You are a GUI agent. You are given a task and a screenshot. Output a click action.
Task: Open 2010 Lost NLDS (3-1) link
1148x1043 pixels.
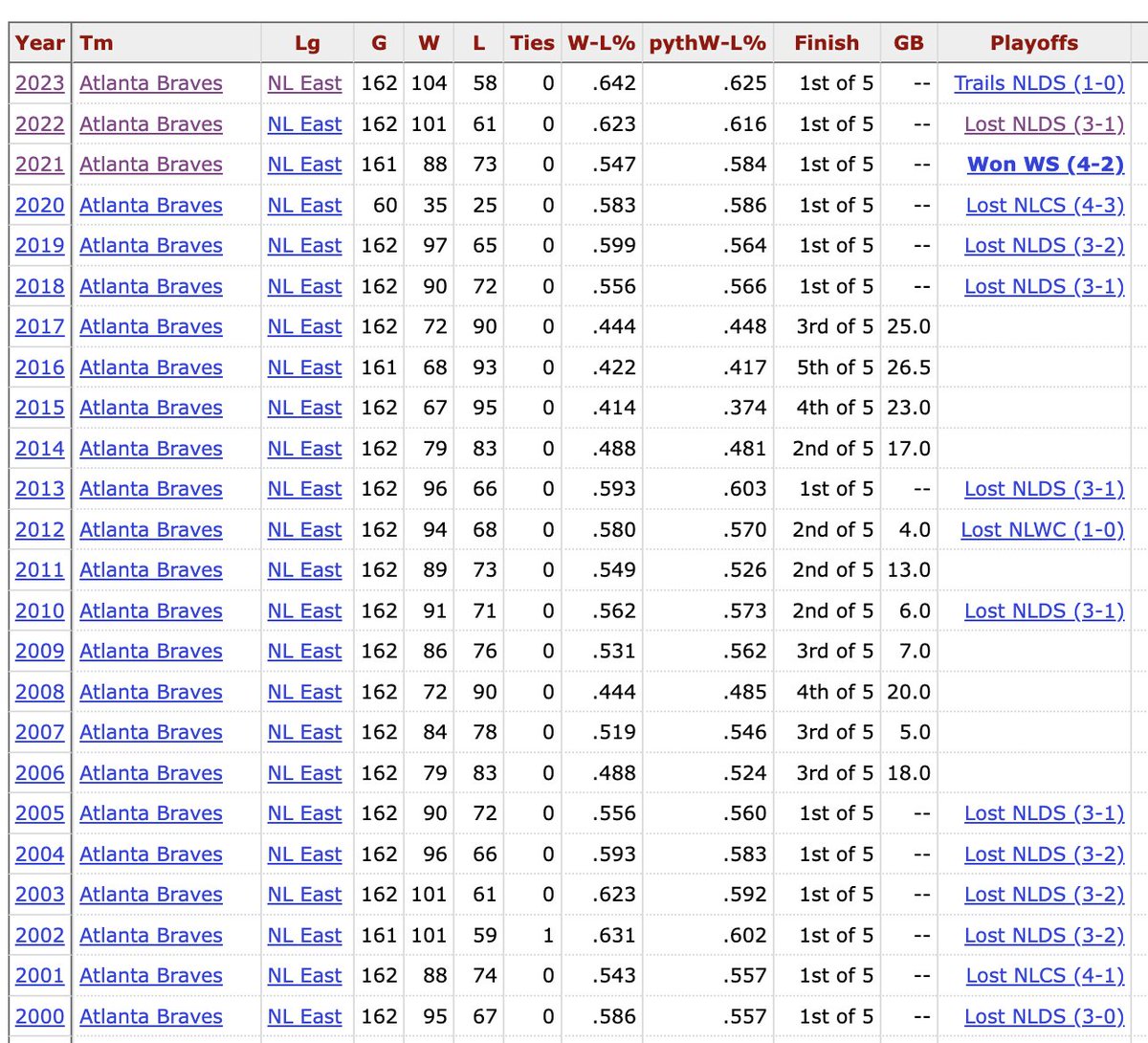click(1045, 610)
